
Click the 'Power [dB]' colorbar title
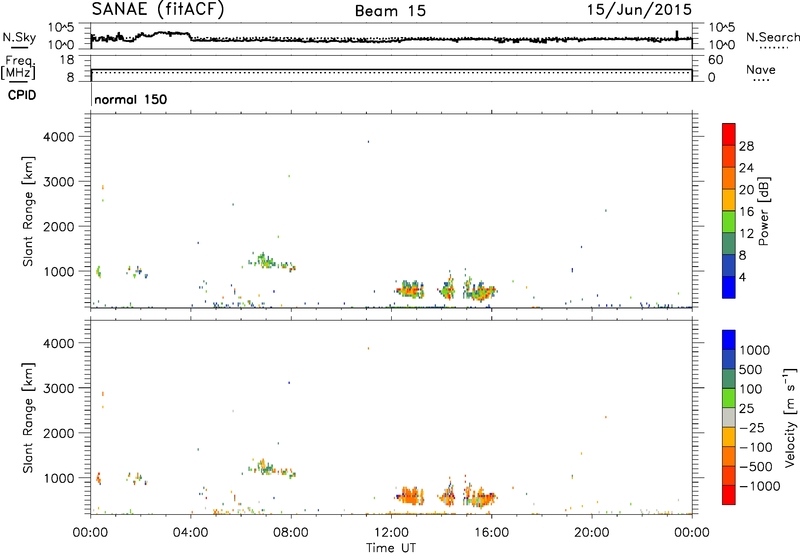point(763,211)
